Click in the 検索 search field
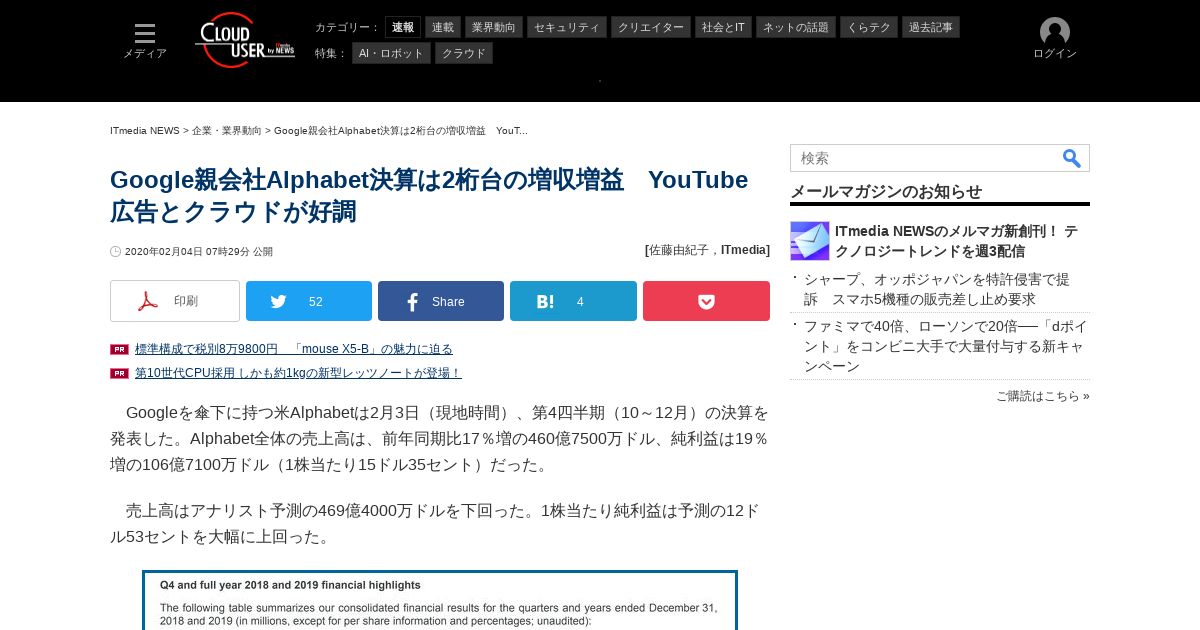Image resolution: width=1200 pixels, height=630 pixels. click(925, 158)
